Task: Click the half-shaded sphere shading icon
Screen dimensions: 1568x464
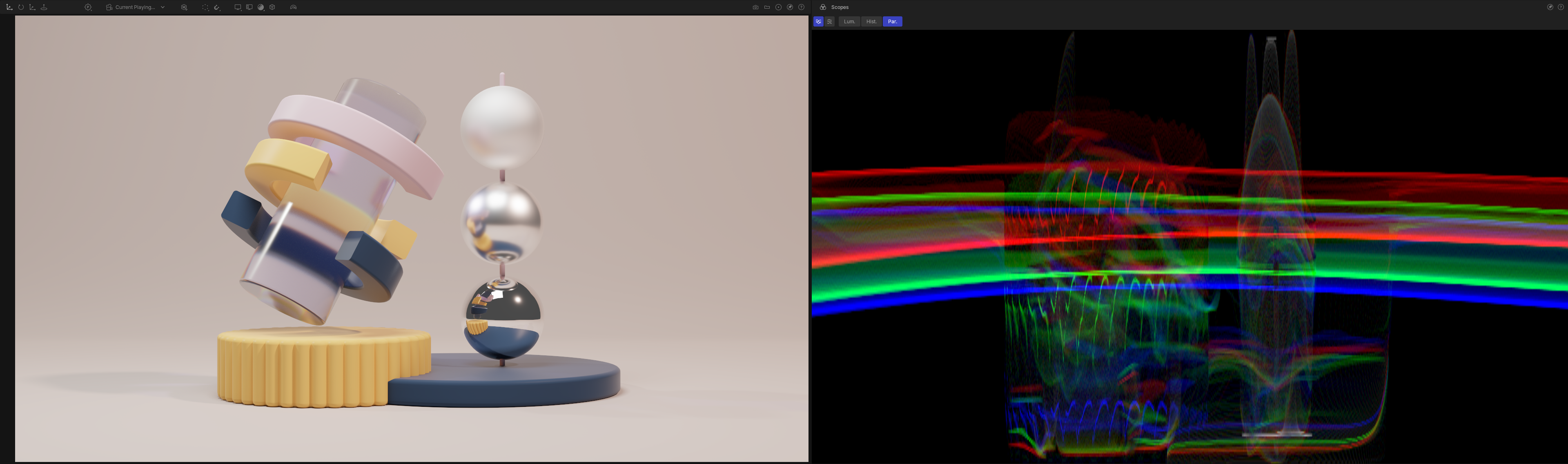Action: click(x=261, y=7)
